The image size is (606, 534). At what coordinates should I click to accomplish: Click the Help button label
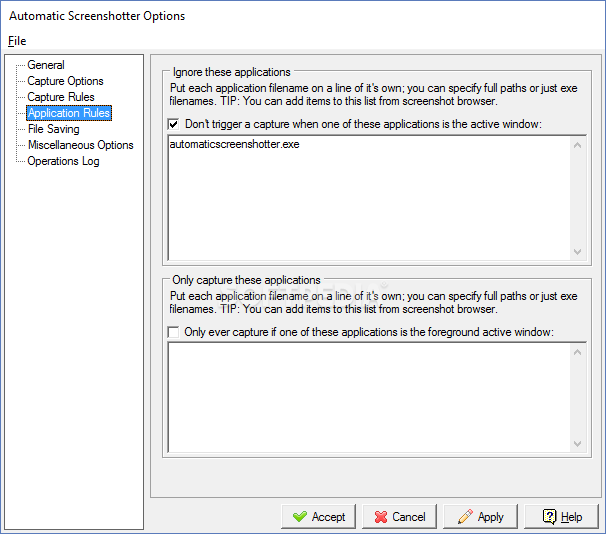[571, 517]
